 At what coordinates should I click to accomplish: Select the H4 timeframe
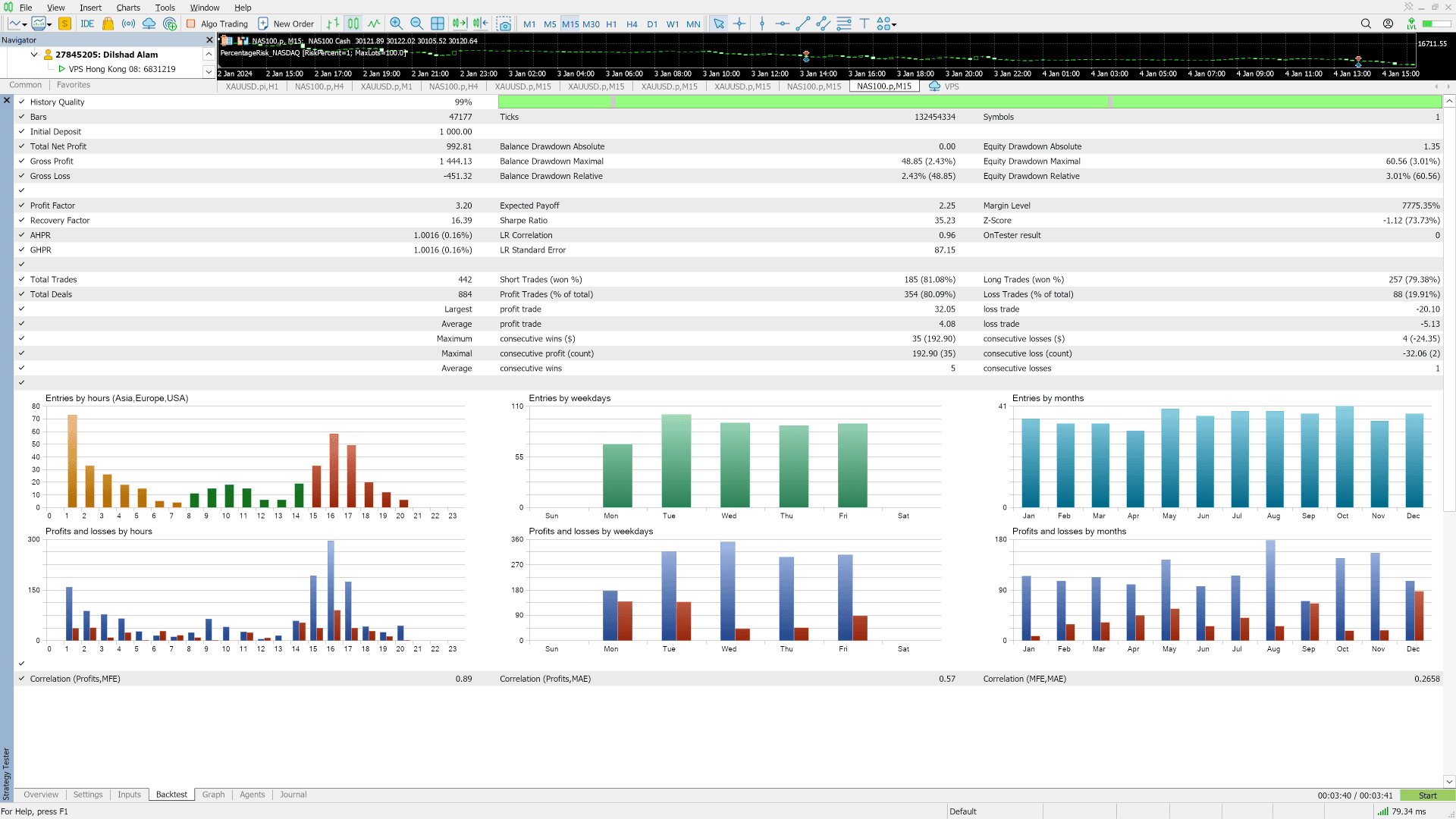632,24
